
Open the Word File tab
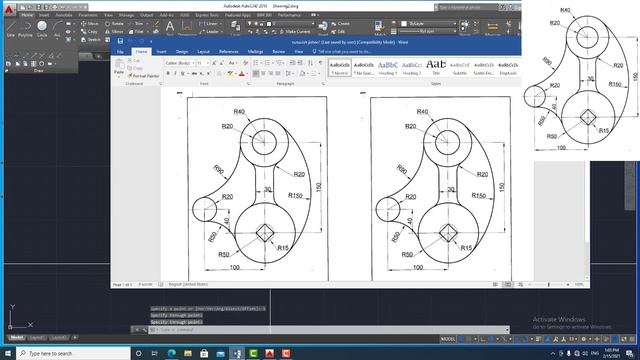click(x=120, y=52)
